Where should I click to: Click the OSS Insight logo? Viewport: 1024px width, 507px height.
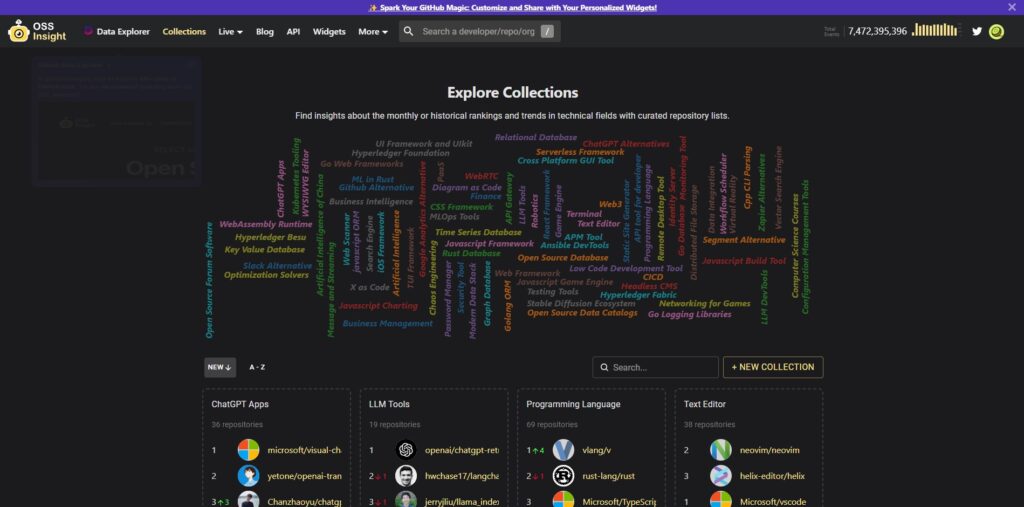(x=37, y=31)
